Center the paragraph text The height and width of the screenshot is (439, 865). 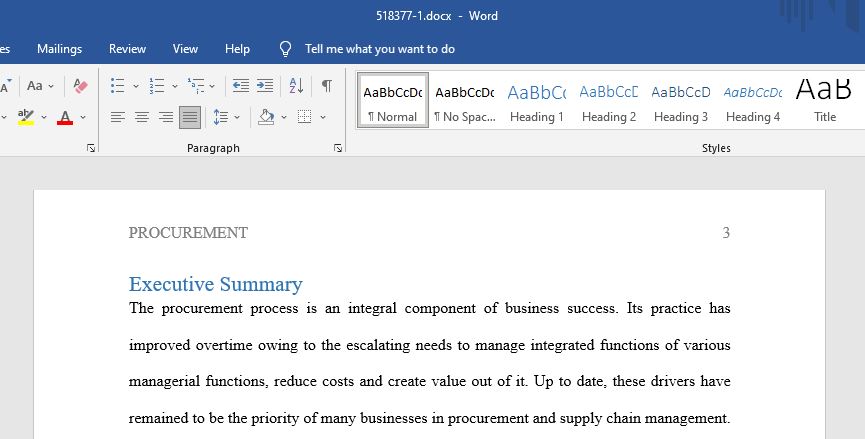(142, 117)
